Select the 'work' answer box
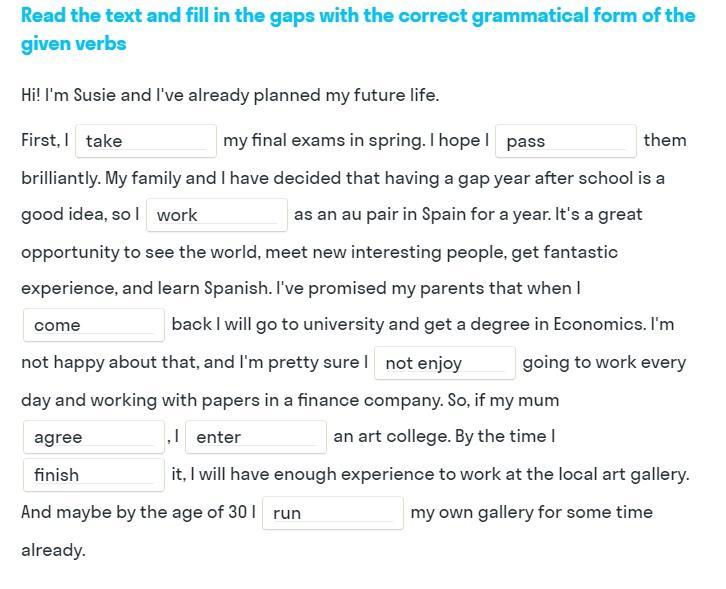The height and width of the screenshot is (589, 726). point(217,215)
